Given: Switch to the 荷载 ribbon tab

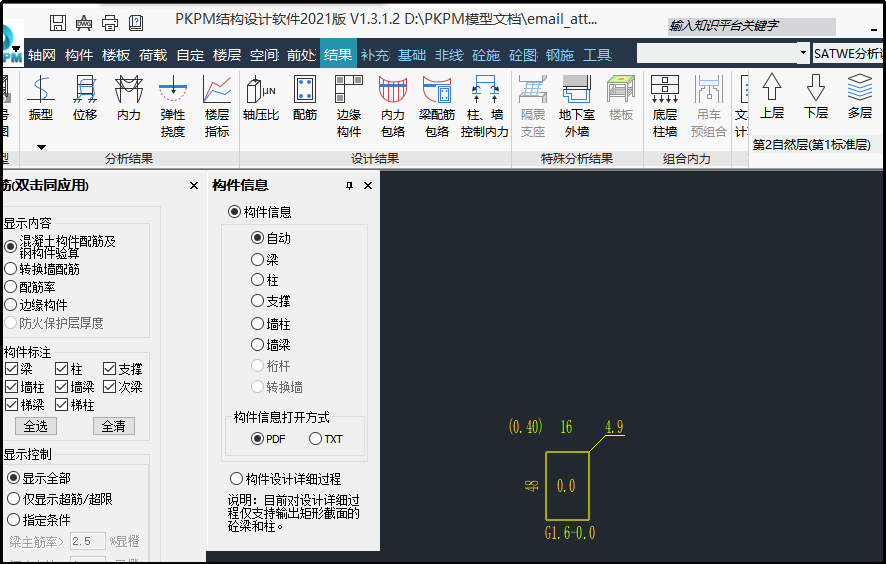Looking at the screenshot, I should click(153, 55).
